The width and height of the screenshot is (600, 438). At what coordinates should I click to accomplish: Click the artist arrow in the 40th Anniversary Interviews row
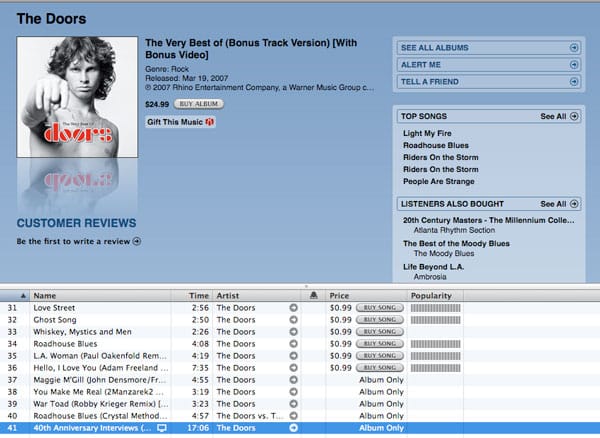[293, 428]
